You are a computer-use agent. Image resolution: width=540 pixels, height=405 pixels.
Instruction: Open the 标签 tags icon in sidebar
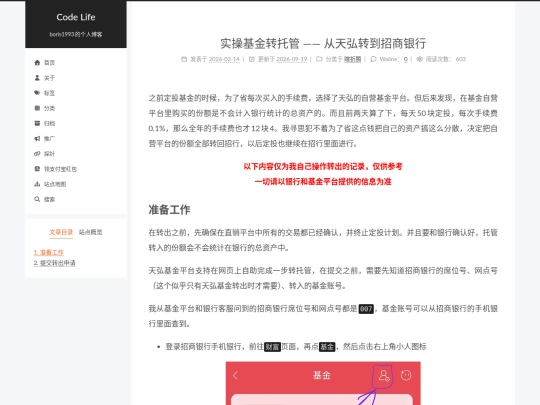37,93
